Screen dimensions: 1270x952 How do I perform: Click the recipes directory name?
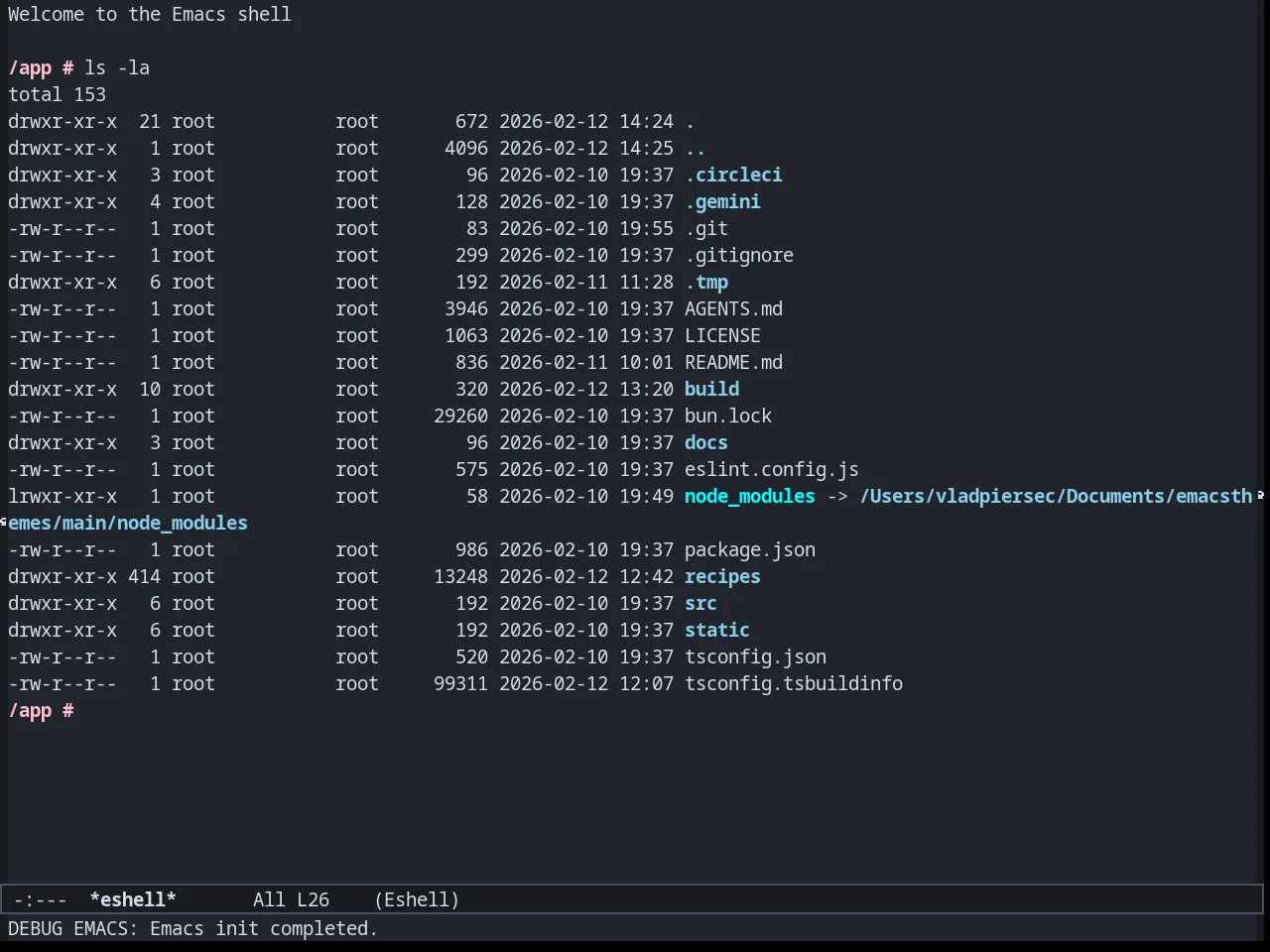click(722, 576)
